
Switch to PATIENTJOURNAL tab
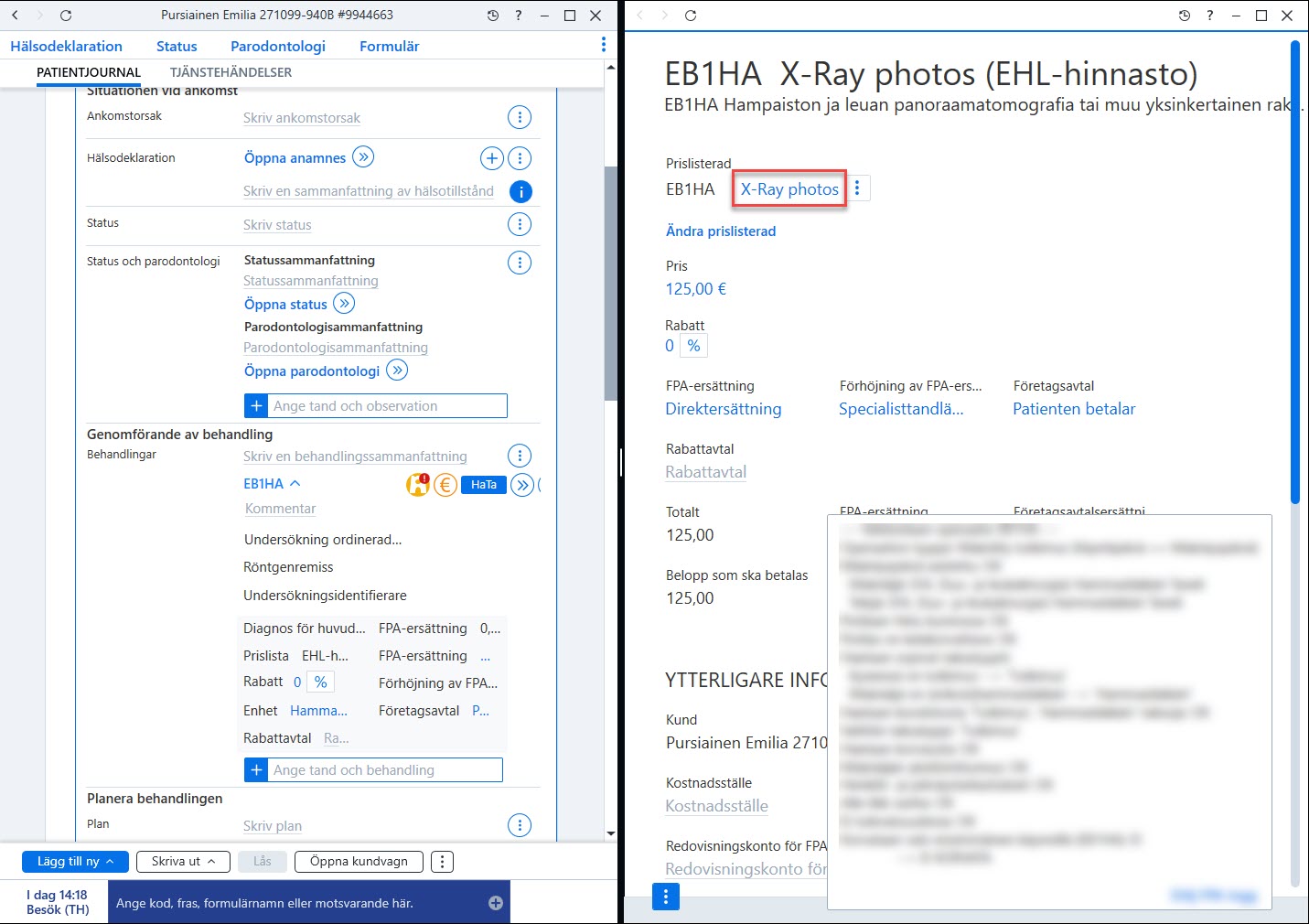coord(89,72)
